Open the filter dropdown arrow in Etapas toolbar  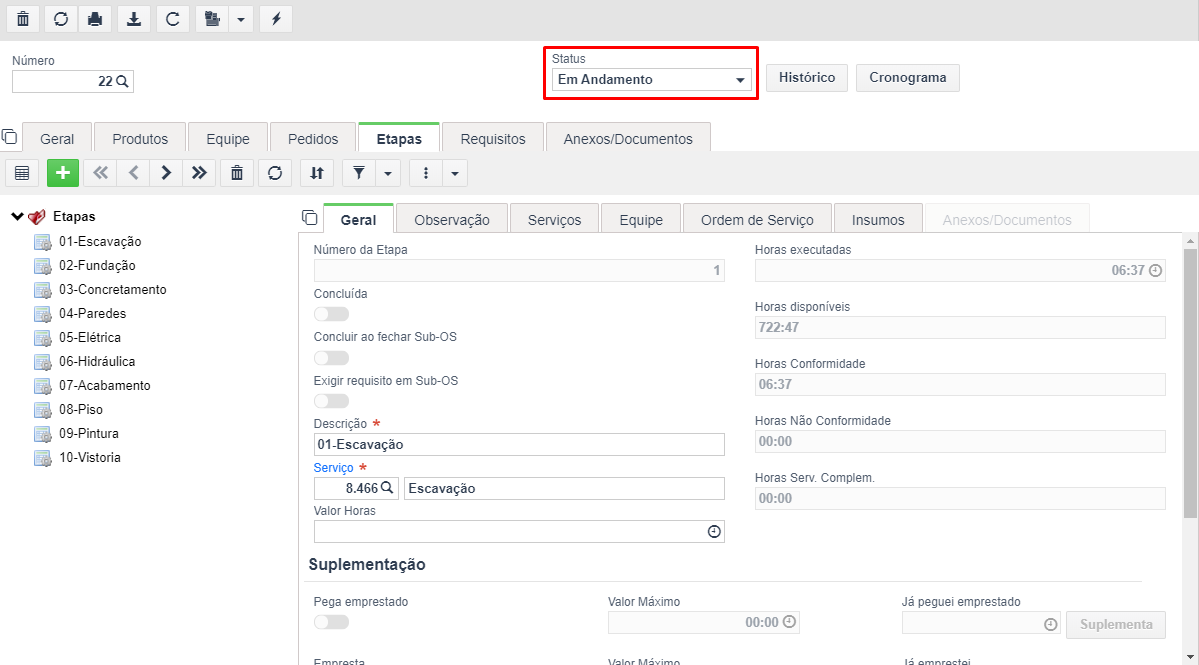click(x=388, y=173)
